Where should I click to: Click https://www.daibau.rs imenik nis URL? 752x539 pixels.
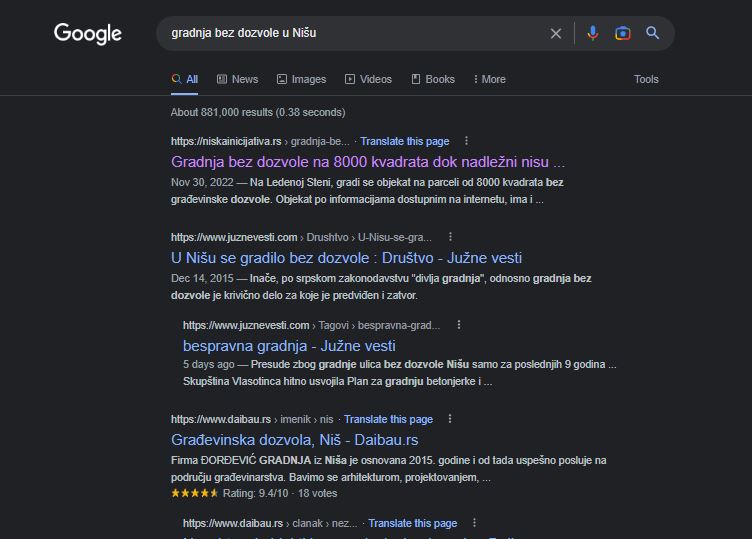[252, 420]
